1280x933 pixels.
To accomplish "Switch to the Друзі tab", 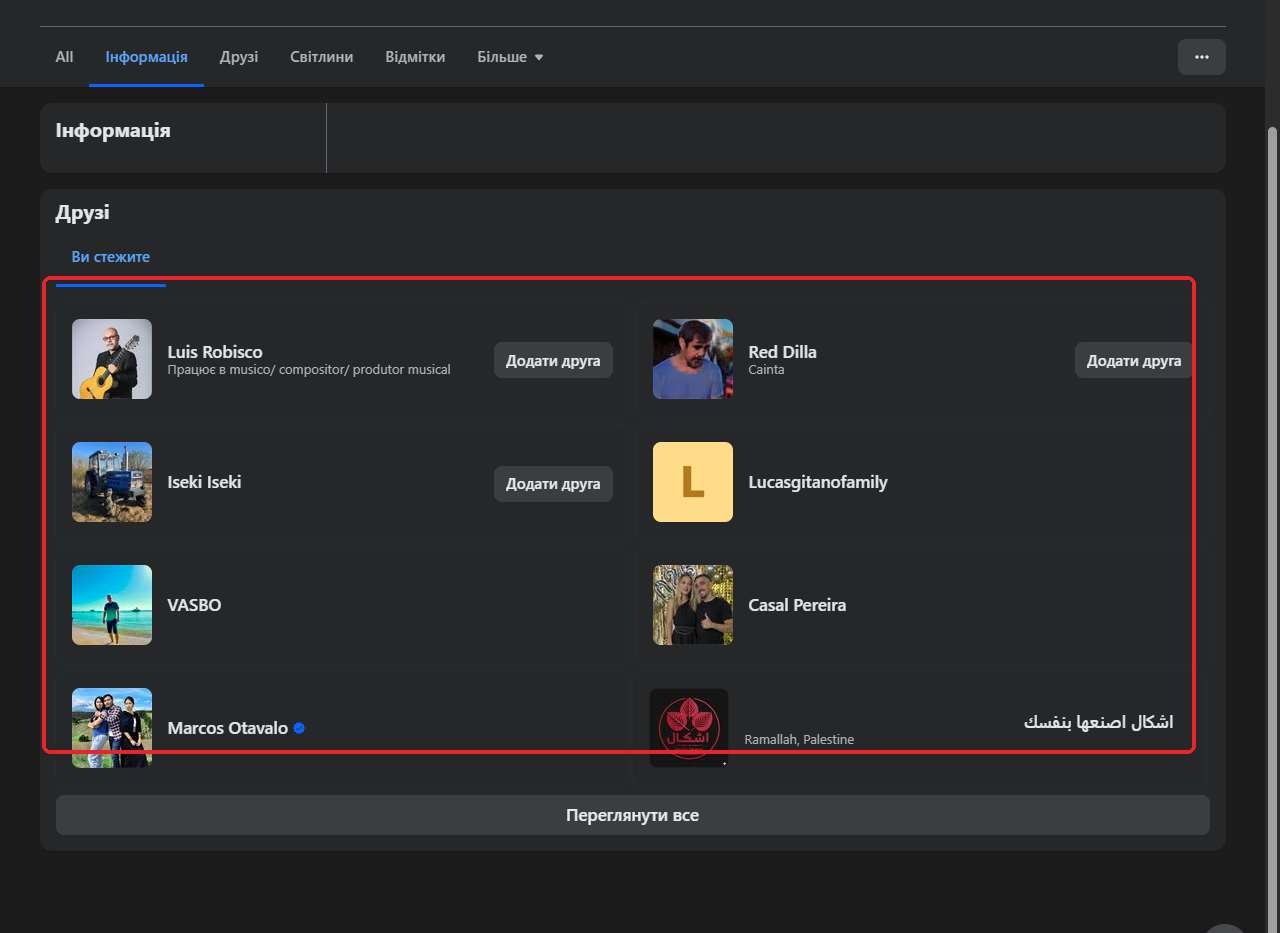I will point(239,57).
